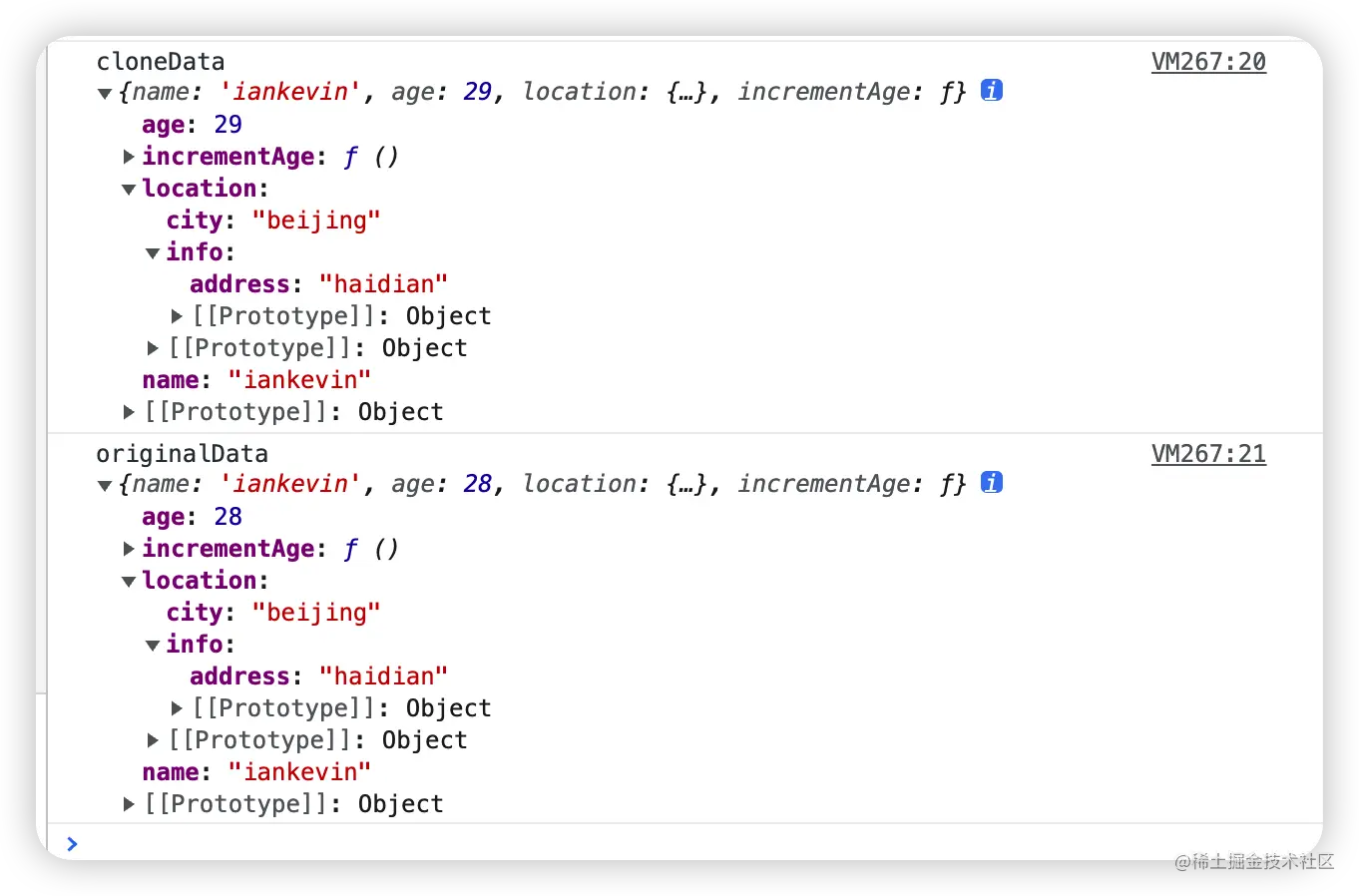Click address "haidian" value in cloneData
This screenshot has width=1359, height=896.
point(383,284)
